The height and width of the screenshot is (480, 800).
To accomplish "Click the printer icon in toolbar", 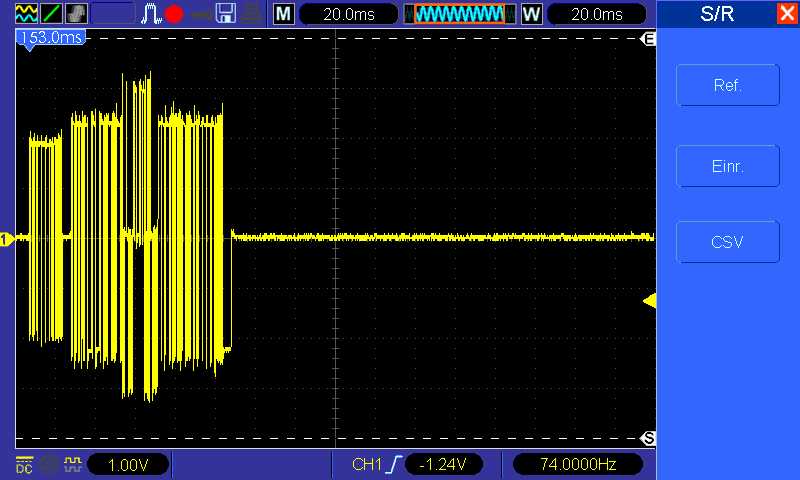I will 252,14.
